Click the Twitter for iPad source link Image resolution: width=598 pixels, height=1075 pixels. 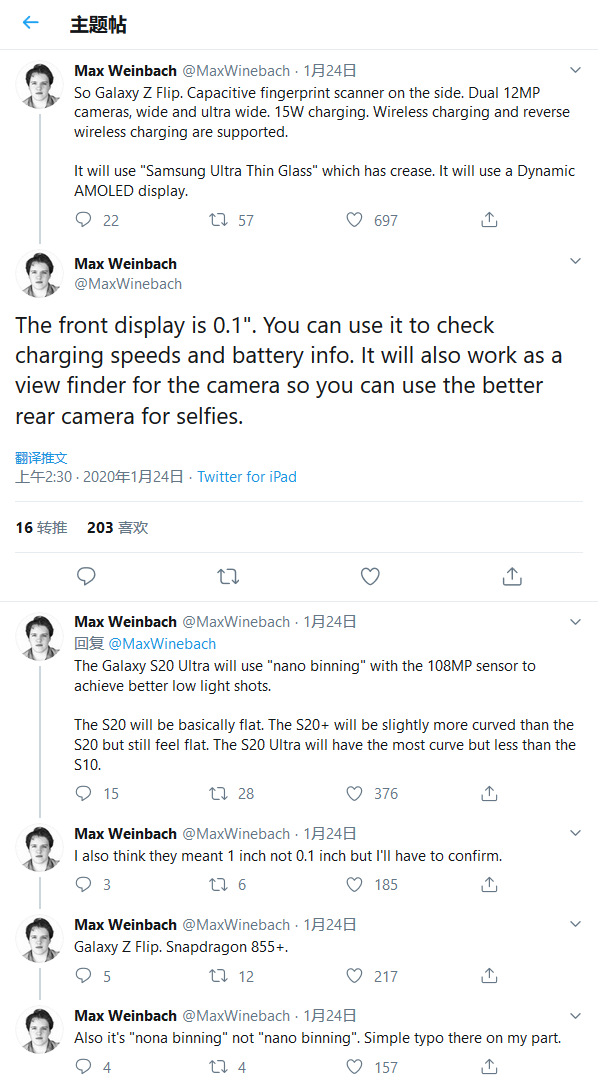pos(246,477)
